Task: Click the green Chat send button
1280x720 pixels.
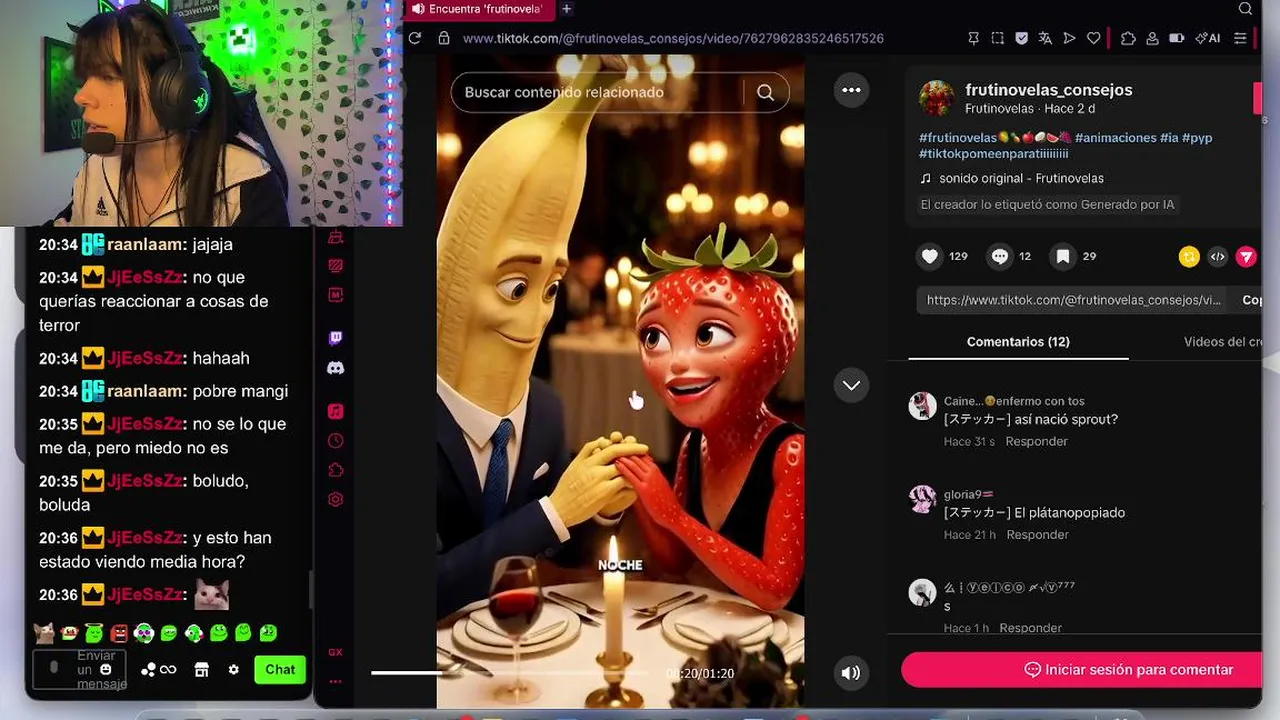Action: pos(280,669)
